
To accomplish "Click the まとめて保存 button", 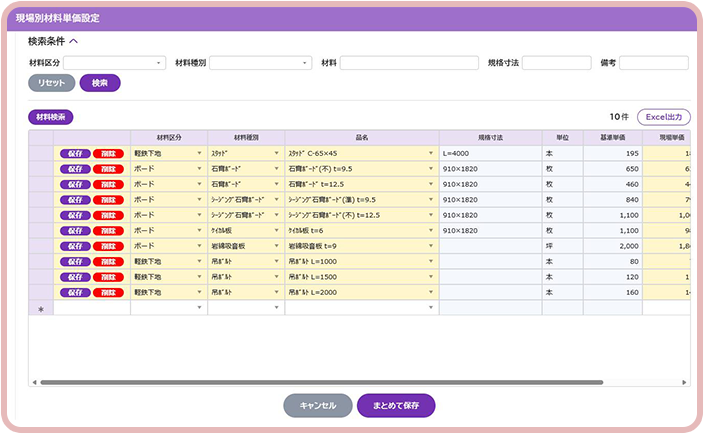I will coord(396,405).
